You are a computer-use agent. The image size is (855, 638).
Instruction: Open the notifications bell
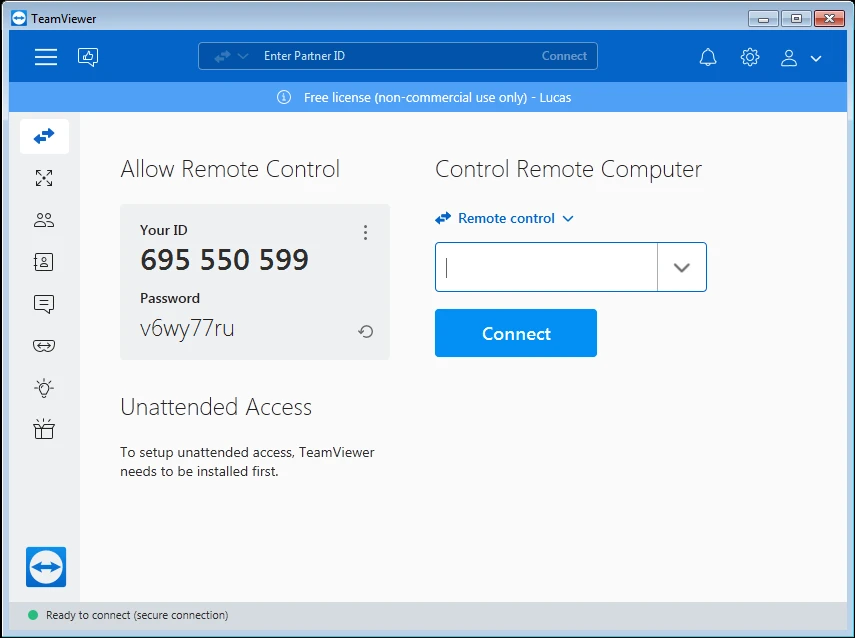[708, 57]
